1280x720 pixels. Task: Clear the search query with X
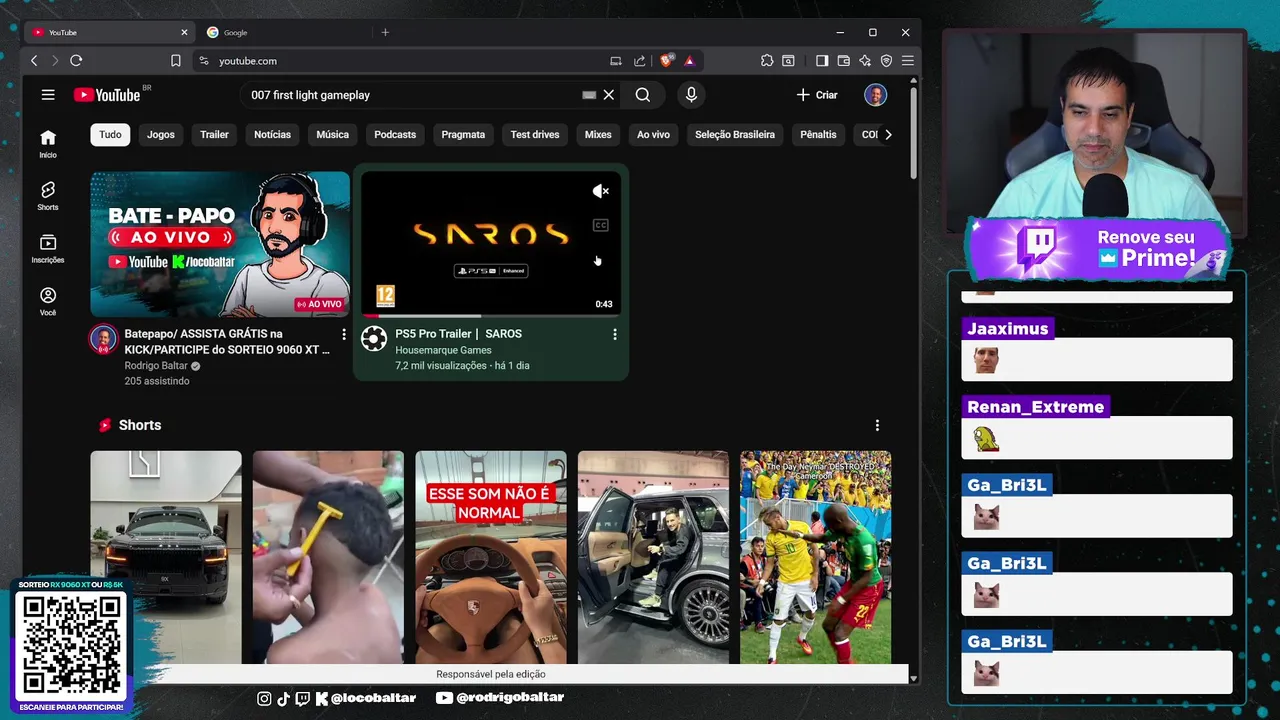pos(608,95)
